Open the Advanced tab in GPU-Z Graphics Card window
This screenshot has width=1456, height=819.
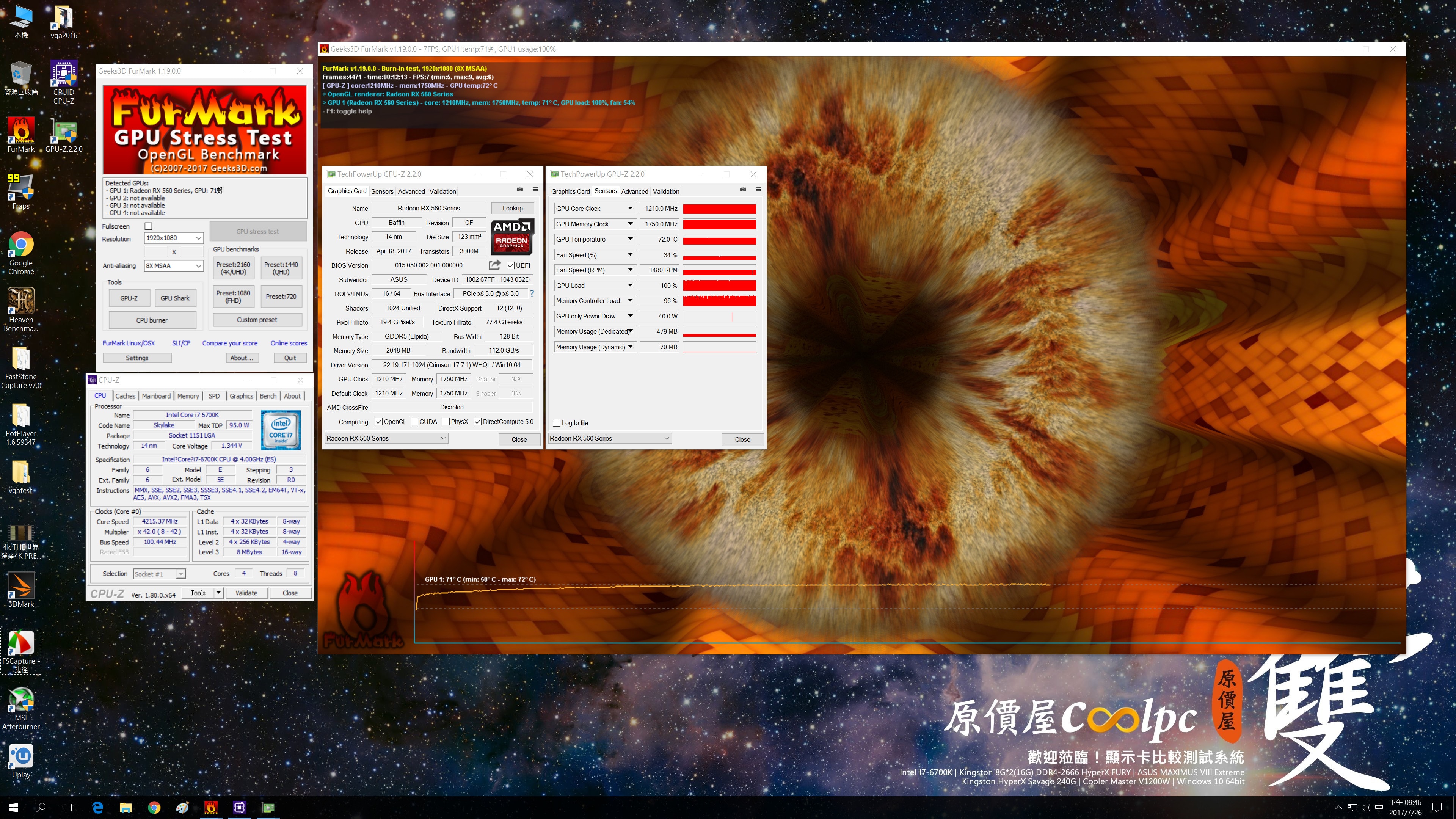click(x=411, y=191)
